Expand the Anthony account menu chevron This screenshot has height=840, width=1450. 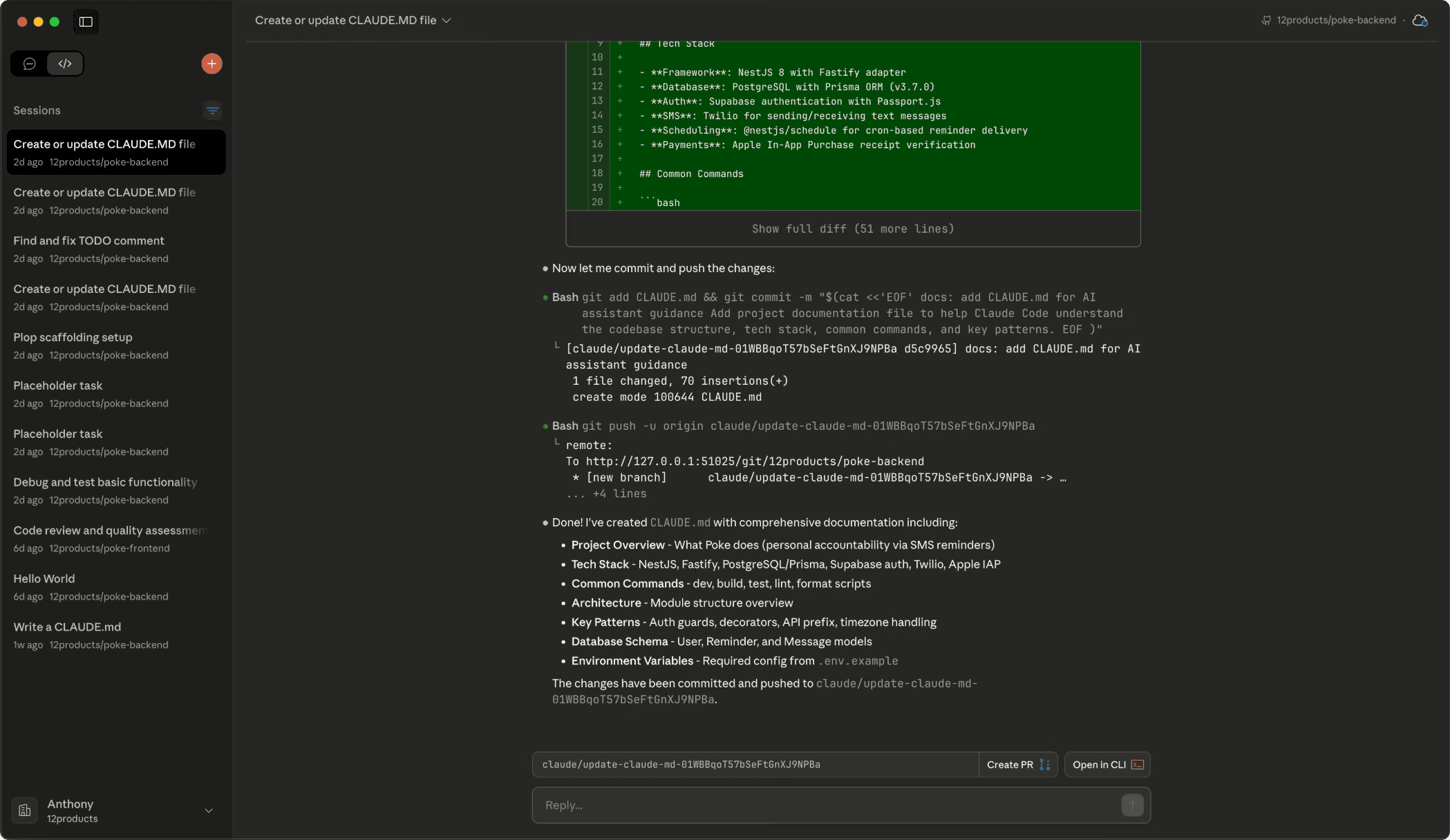point(209,810)
